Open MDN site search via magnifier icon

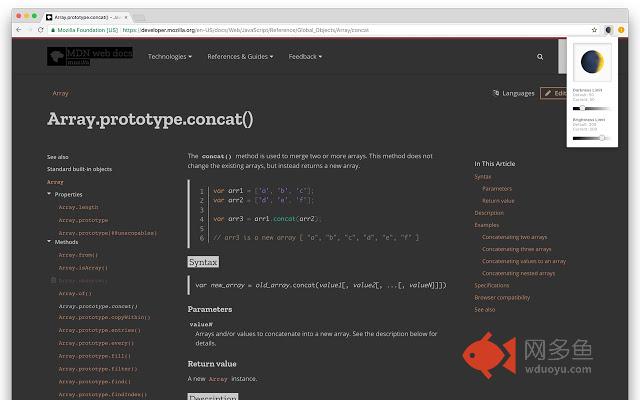coord(540,57)
